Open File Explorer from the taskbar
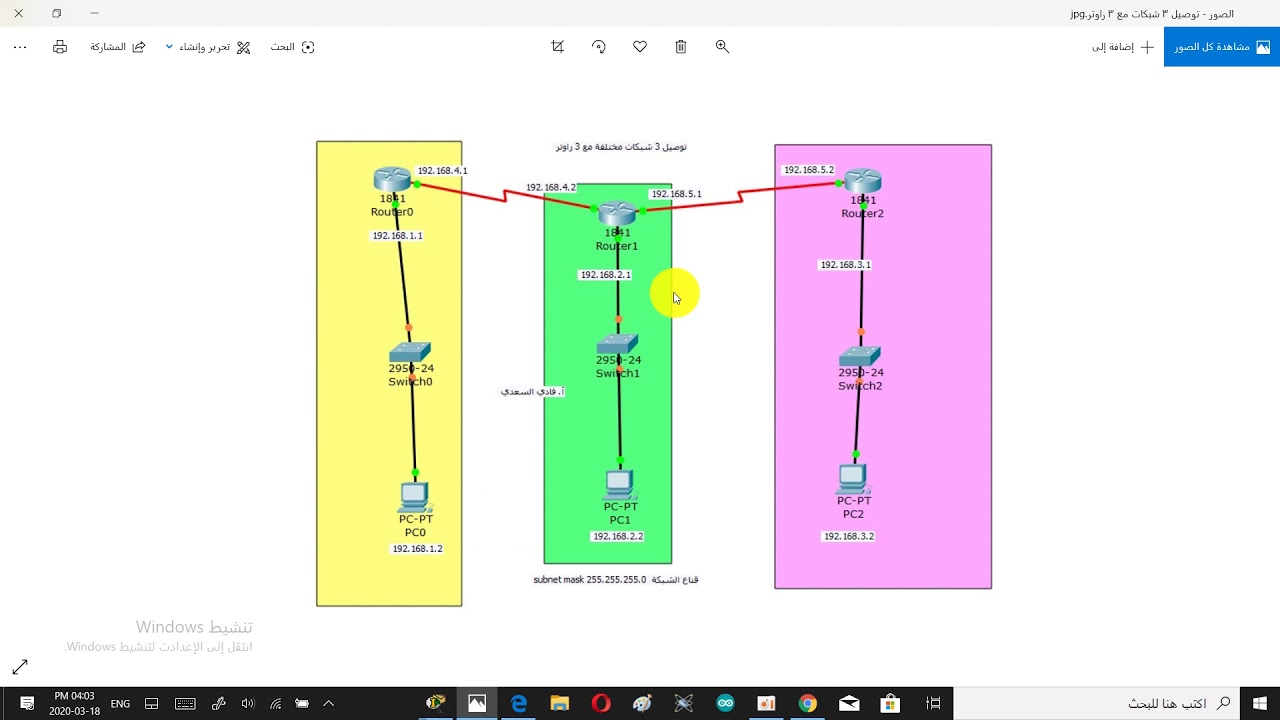The height and width of the screenshot is (720, 1280). point(560,704)
